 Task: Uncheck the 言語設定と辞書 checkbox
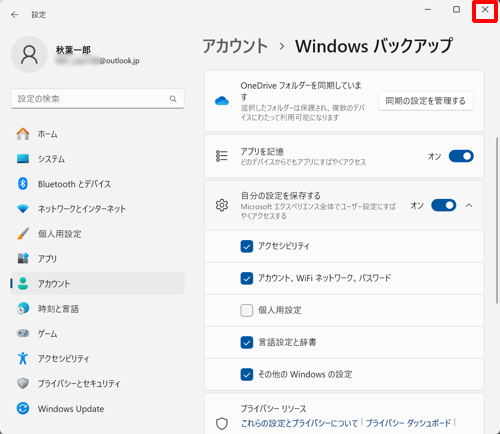(x=247, y=342)
